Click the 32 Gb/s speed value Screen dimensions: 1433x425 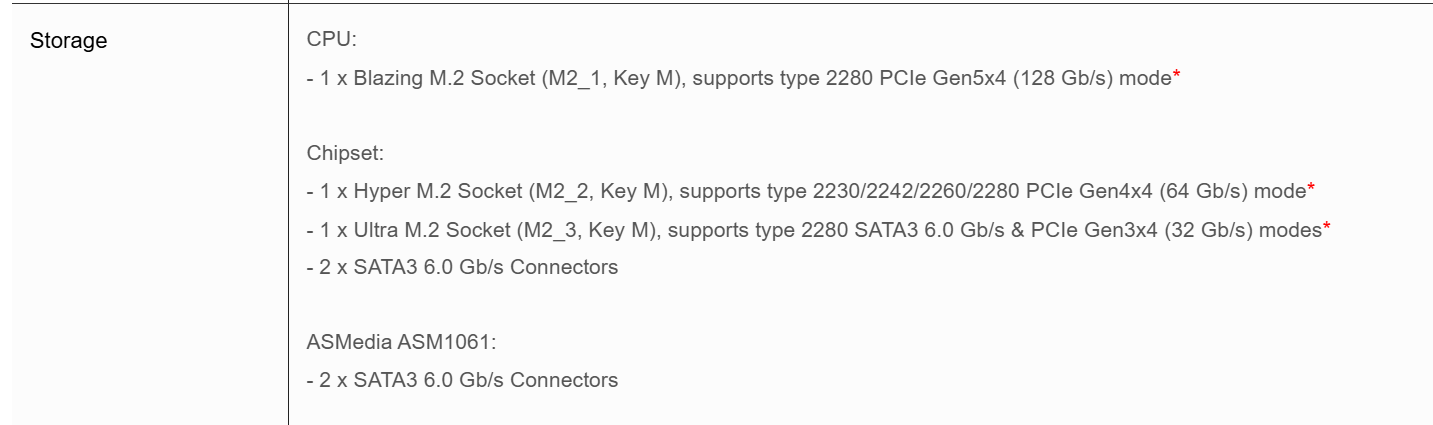(x=1212, y=231)
